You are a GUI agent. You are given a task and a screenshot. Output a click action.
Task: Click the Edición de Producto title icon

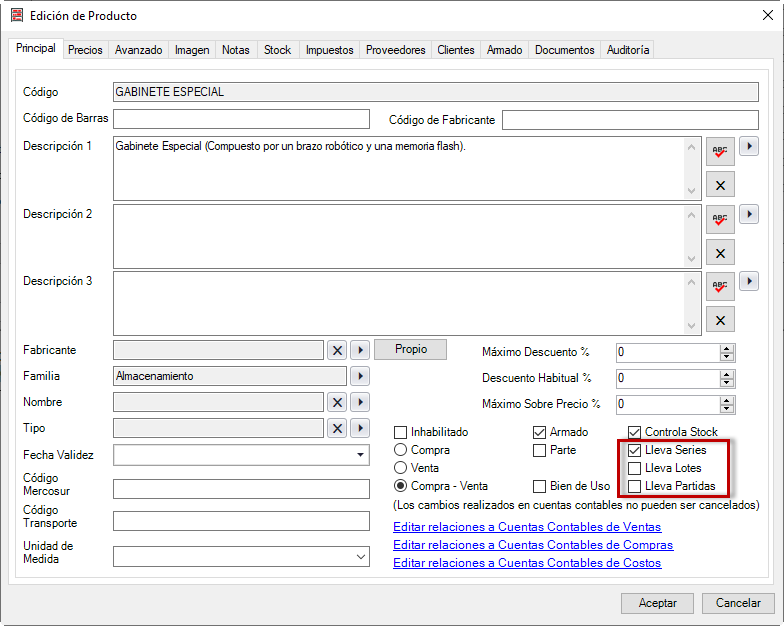point(17,15)
